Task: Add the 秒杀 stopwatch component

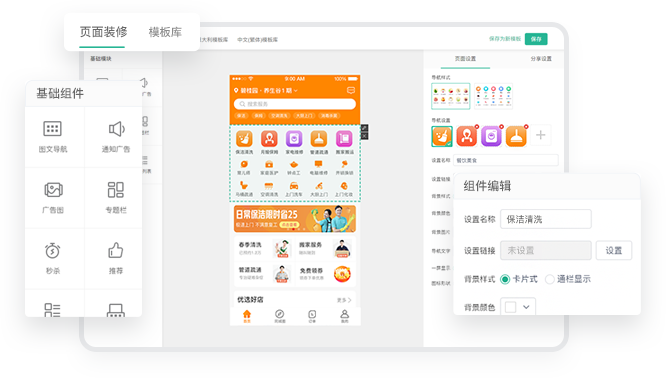Action: (53, 251)
